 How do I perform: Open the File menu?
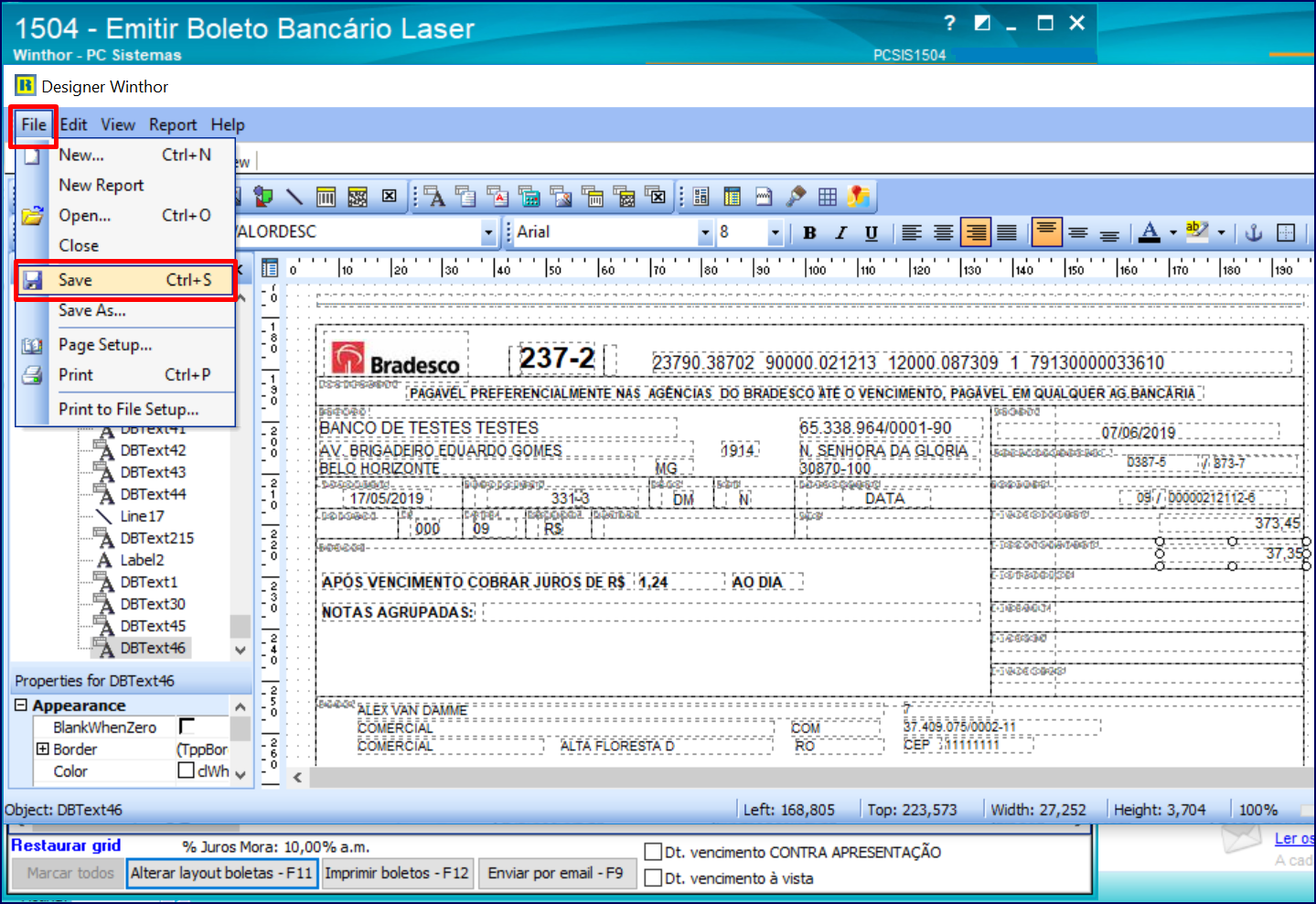coord(34,124)
